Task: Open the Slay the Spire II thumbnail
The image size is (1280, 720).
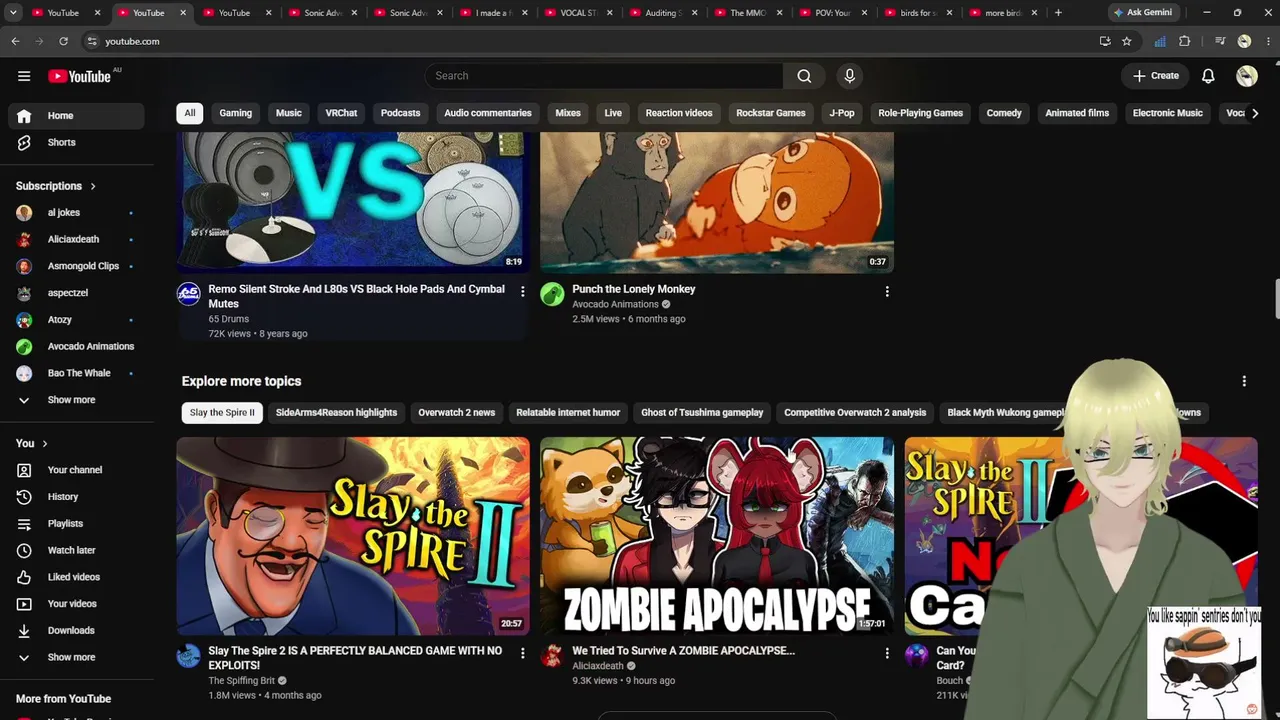Action: point(353,536)
